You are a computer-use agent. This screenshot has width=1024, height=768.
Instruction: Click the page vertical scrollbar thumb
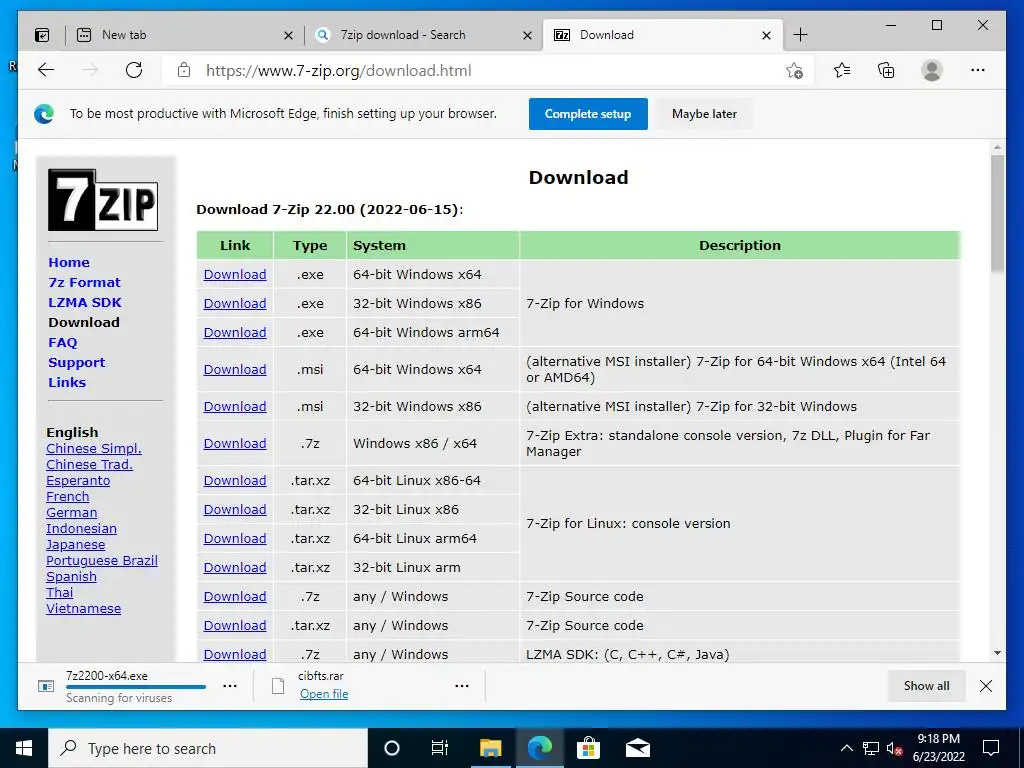(997, 212)
